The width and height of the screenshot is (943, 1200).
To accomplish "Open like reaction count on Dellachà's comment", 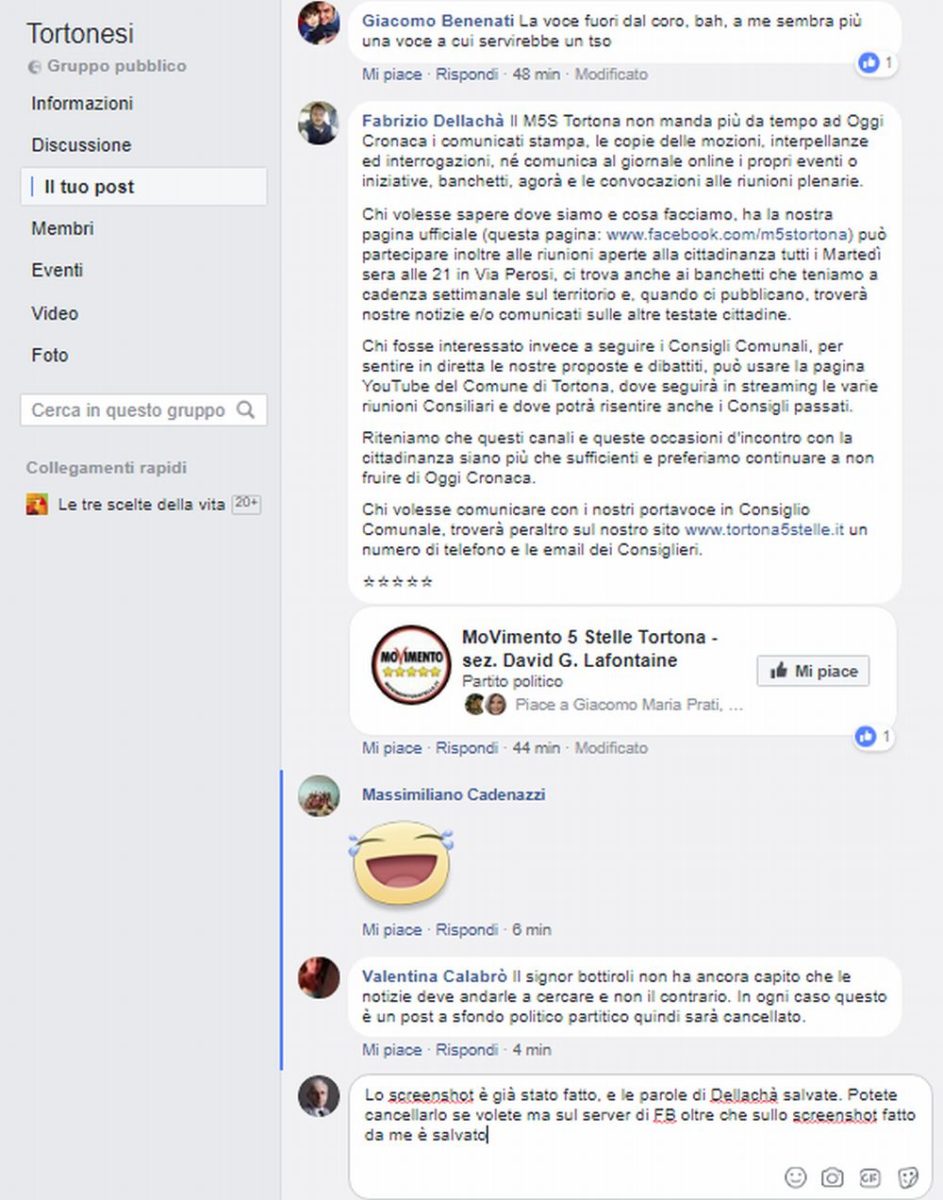I will click(874, 737).
